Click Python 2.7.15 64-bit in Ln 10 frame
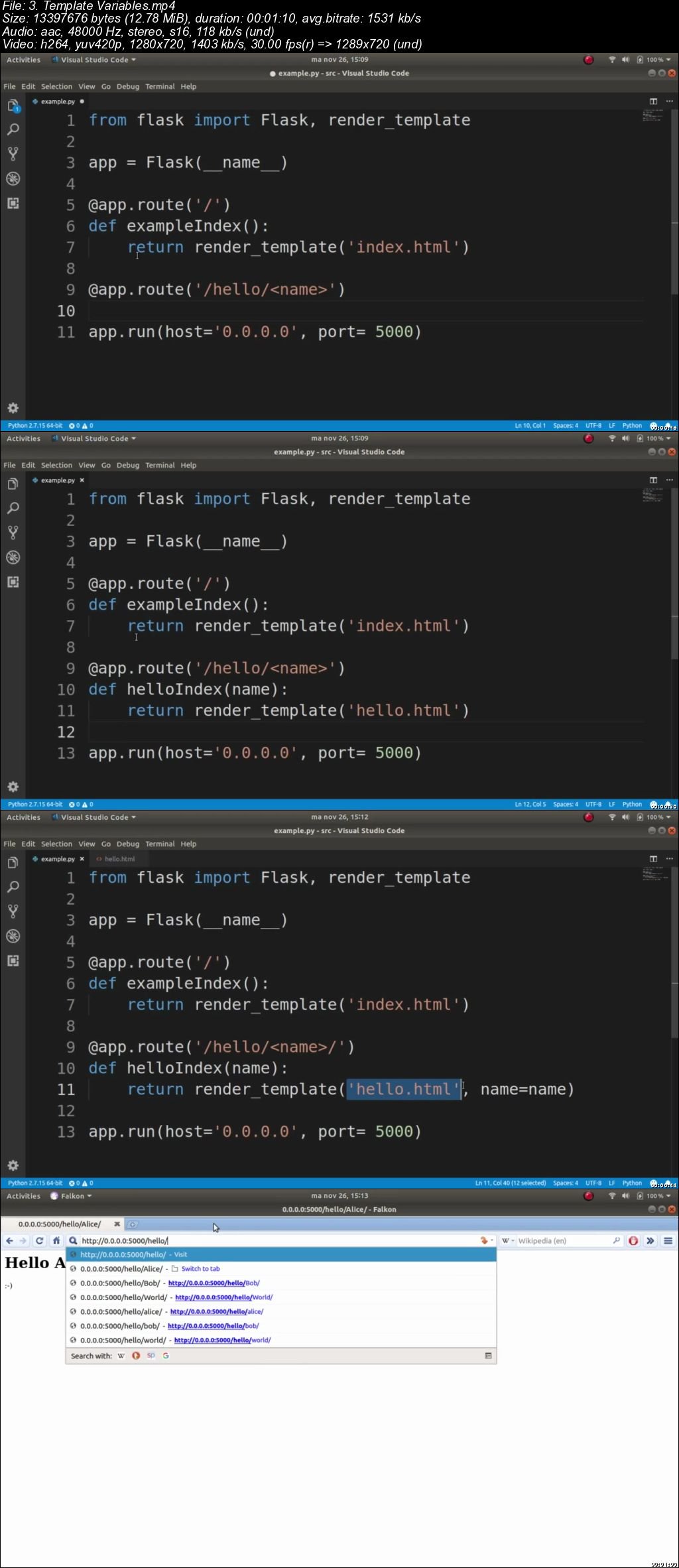Image resolution: width=679 pixels, height=1568 pixels. [35, 426]
